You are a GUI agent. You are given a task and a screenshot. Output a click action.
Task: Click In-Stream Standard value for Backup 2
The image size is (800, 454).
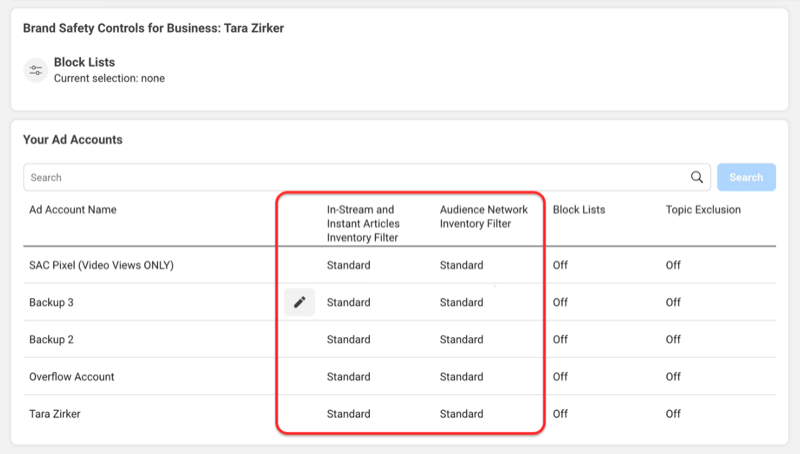348,339
